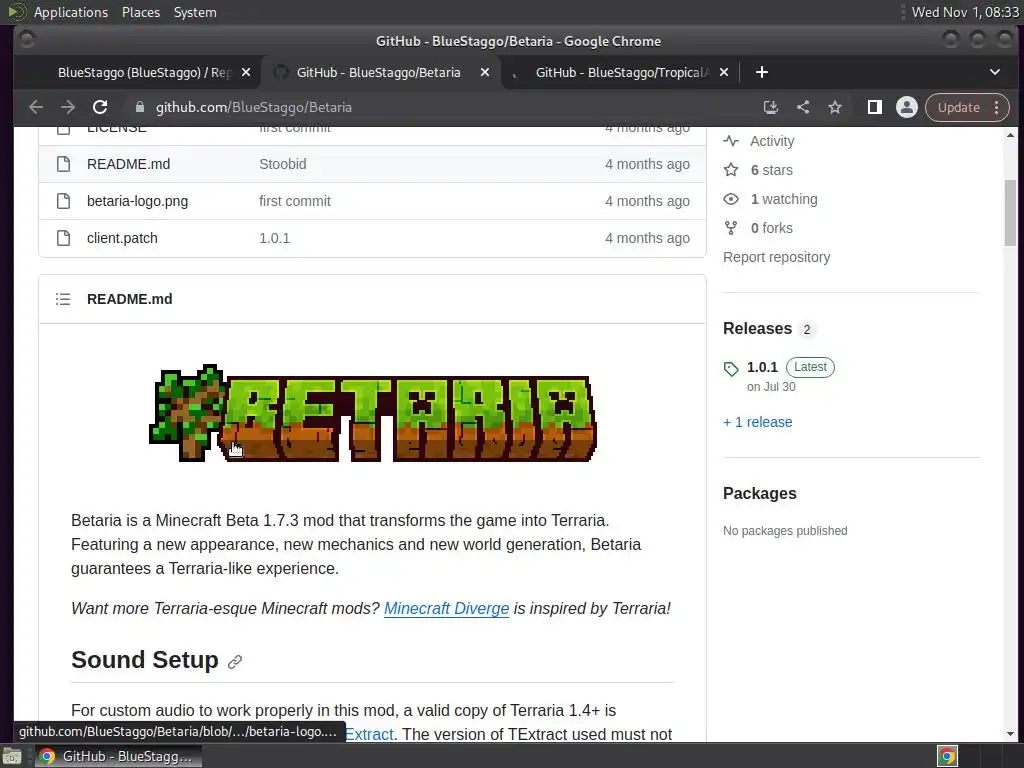
Task: Click the file icon beside betaria-logo.png
Action: click(63, 201)
